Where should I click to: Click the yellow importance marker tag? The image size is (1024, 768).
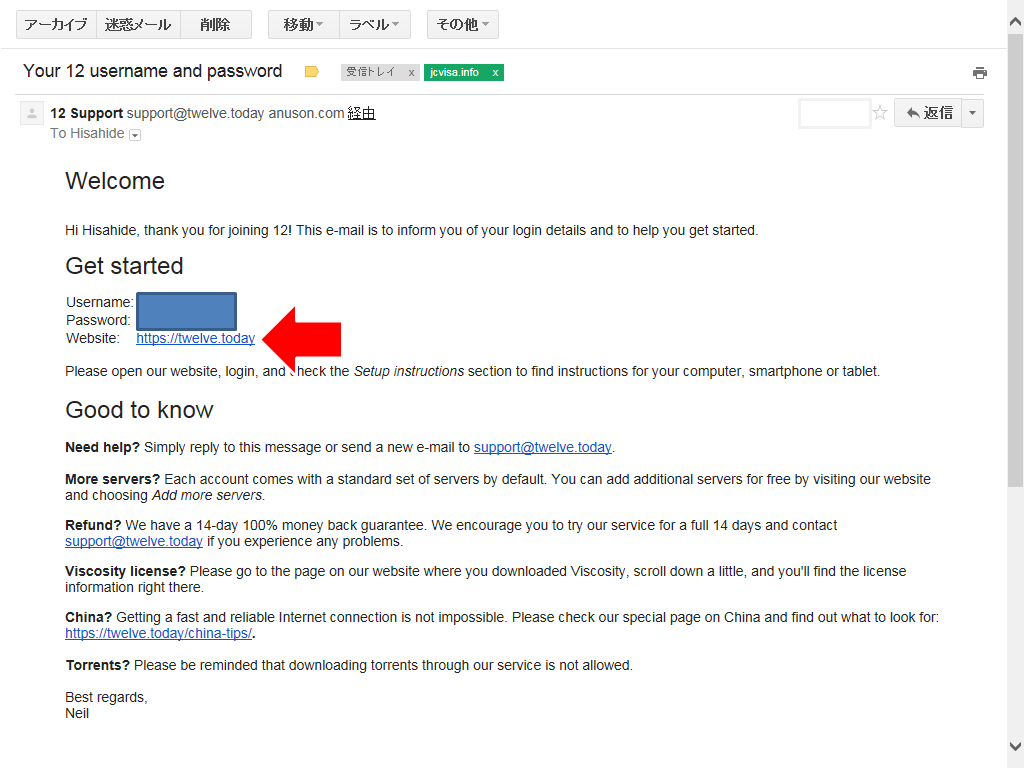tap(312, 72)
